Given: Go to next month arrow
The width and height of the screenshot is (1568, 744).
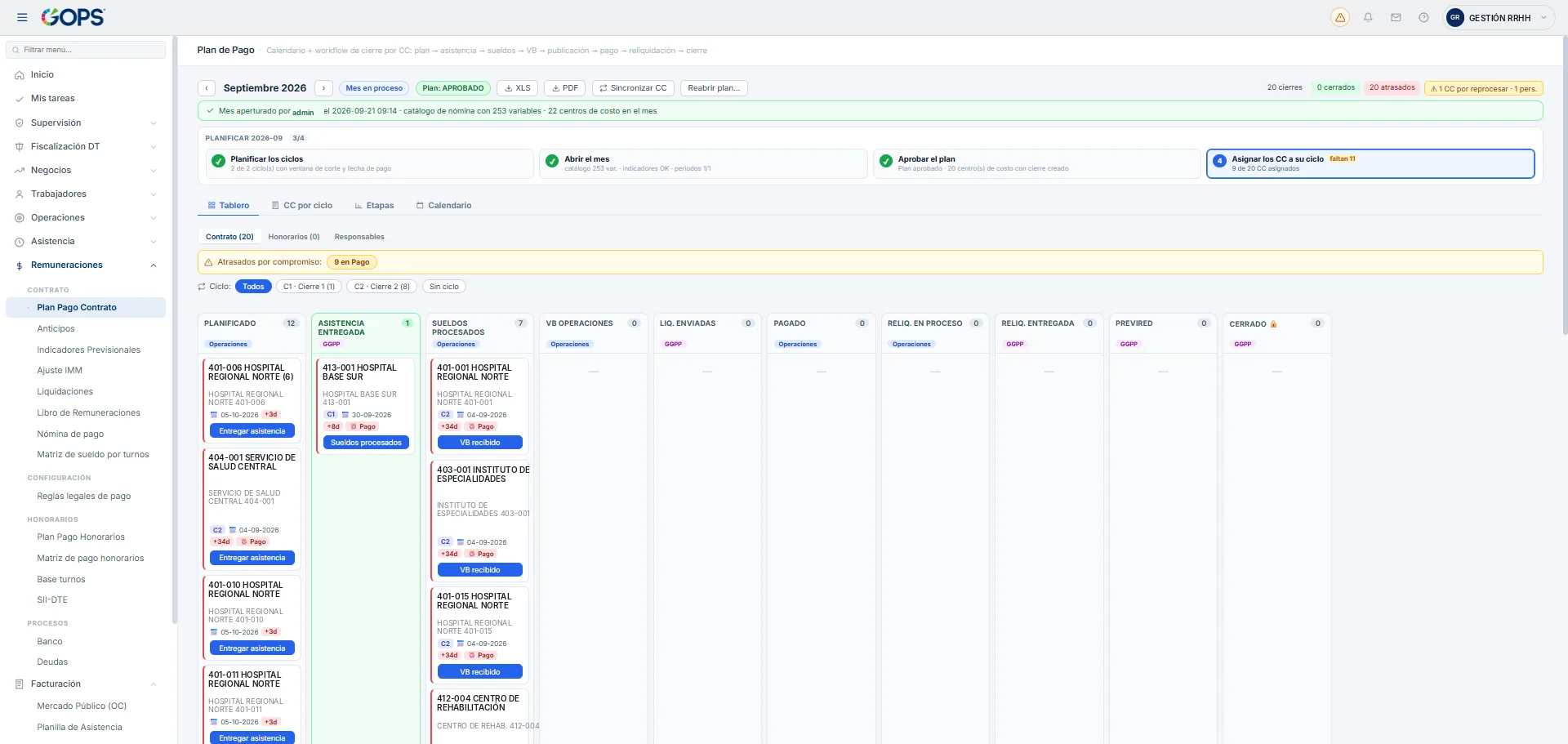Looking at the screenshot, I should point(324,88).
